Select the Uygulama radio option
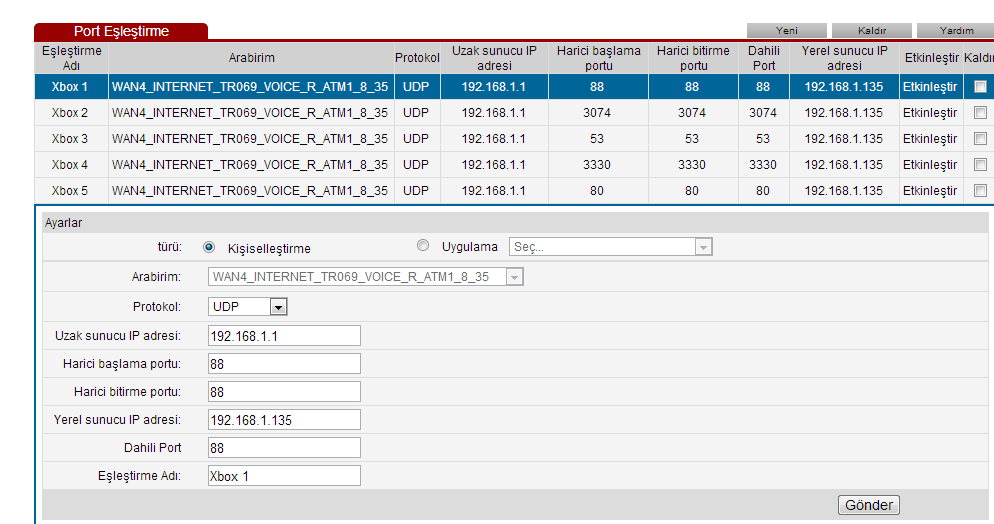The height and width of the screenshot is (524, 994). click(423, 246)
